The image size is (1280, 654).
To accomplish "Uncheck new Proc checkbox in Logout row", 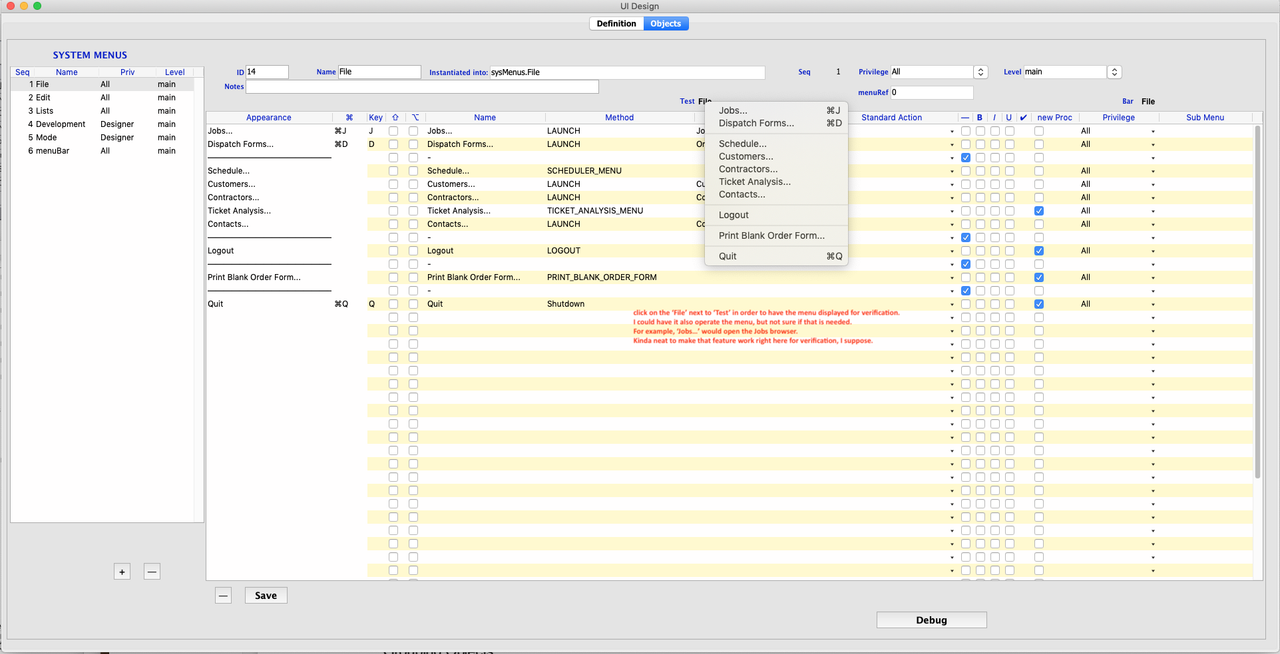I will click(1039, 251).
